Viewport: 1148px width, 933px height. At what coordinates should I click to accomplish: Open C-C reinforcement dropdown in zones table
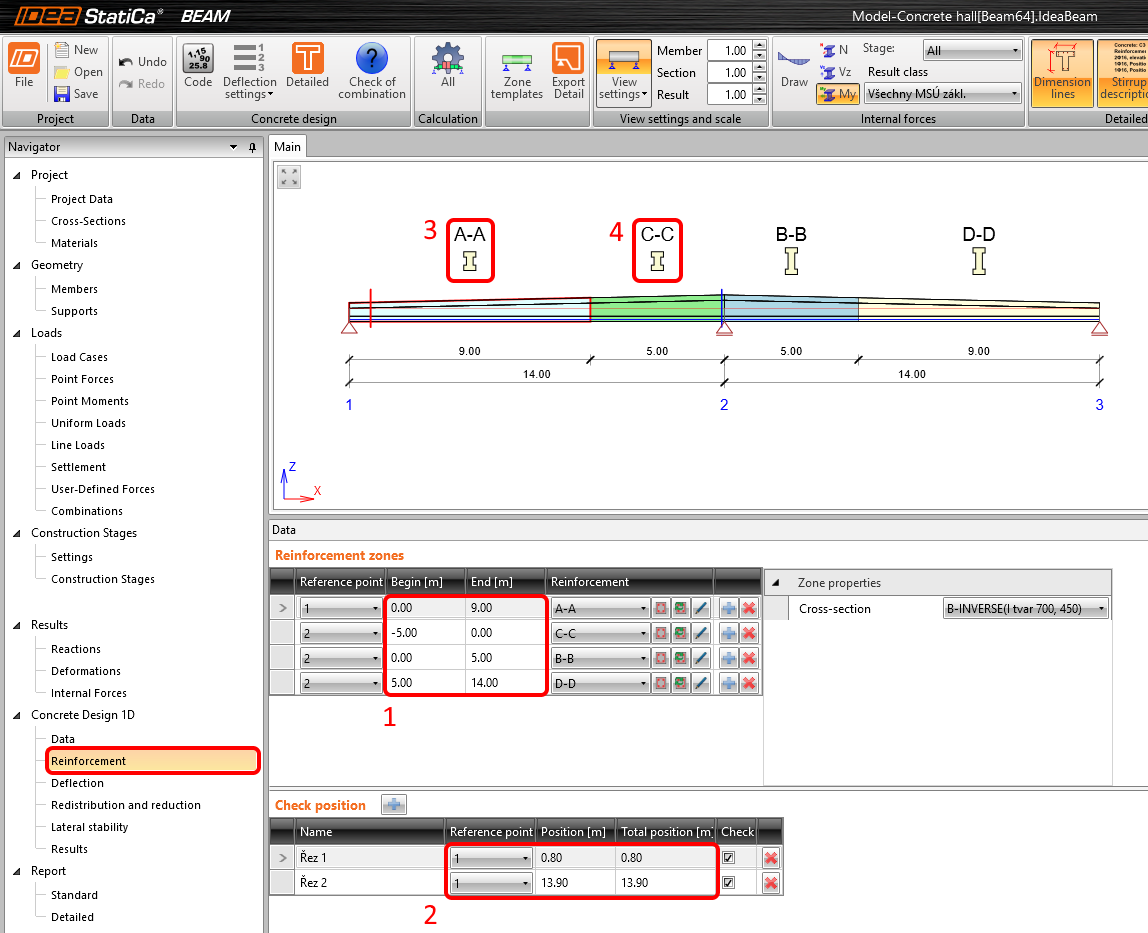tap(600, 633)
